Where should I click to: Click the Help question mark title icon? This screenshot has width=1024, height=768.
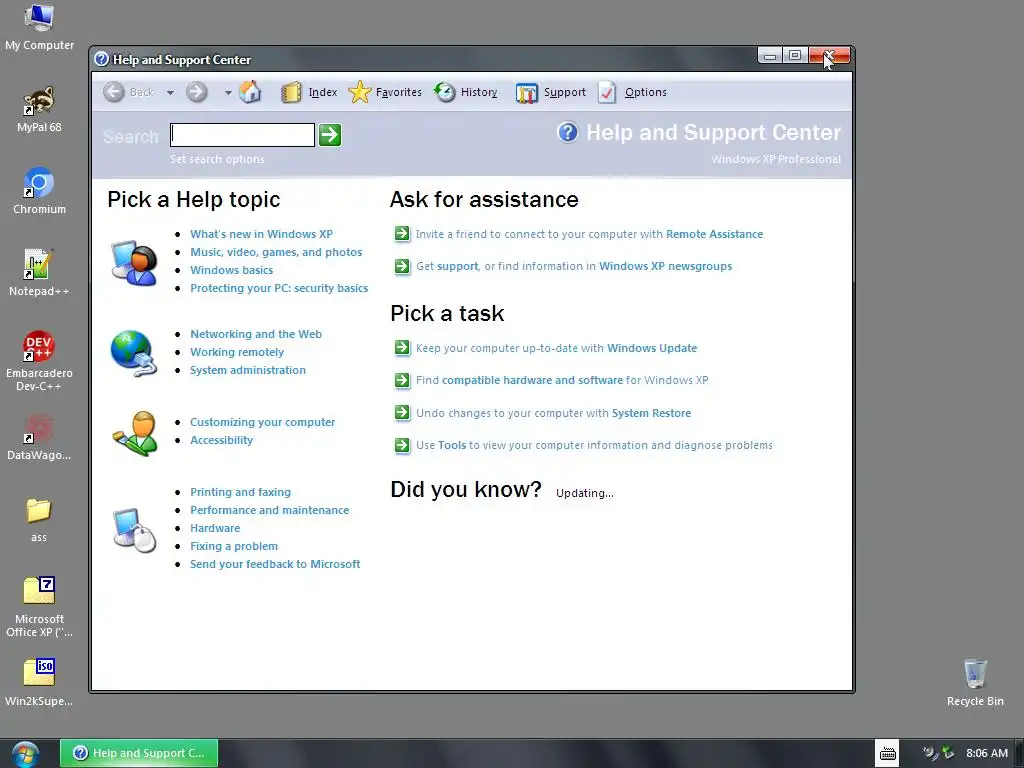[101, 59]
